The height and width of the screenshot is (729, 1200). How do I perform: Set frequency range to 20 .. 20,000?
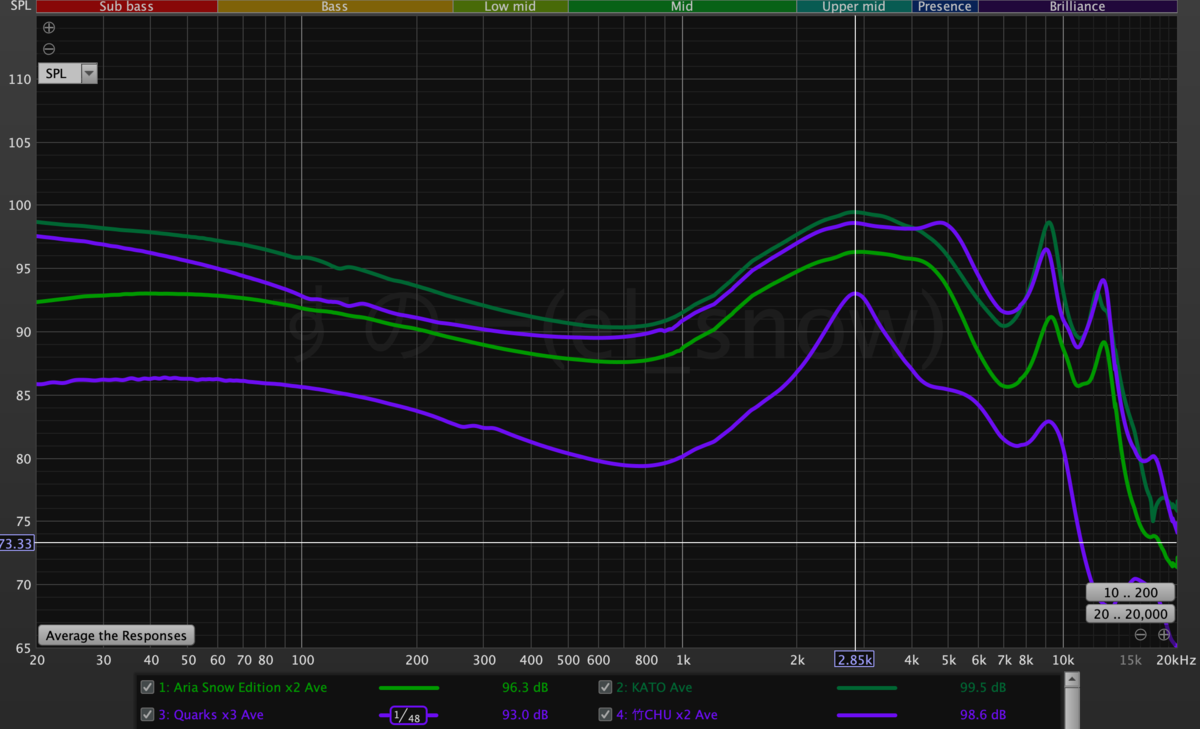(x=1130, y=614)
